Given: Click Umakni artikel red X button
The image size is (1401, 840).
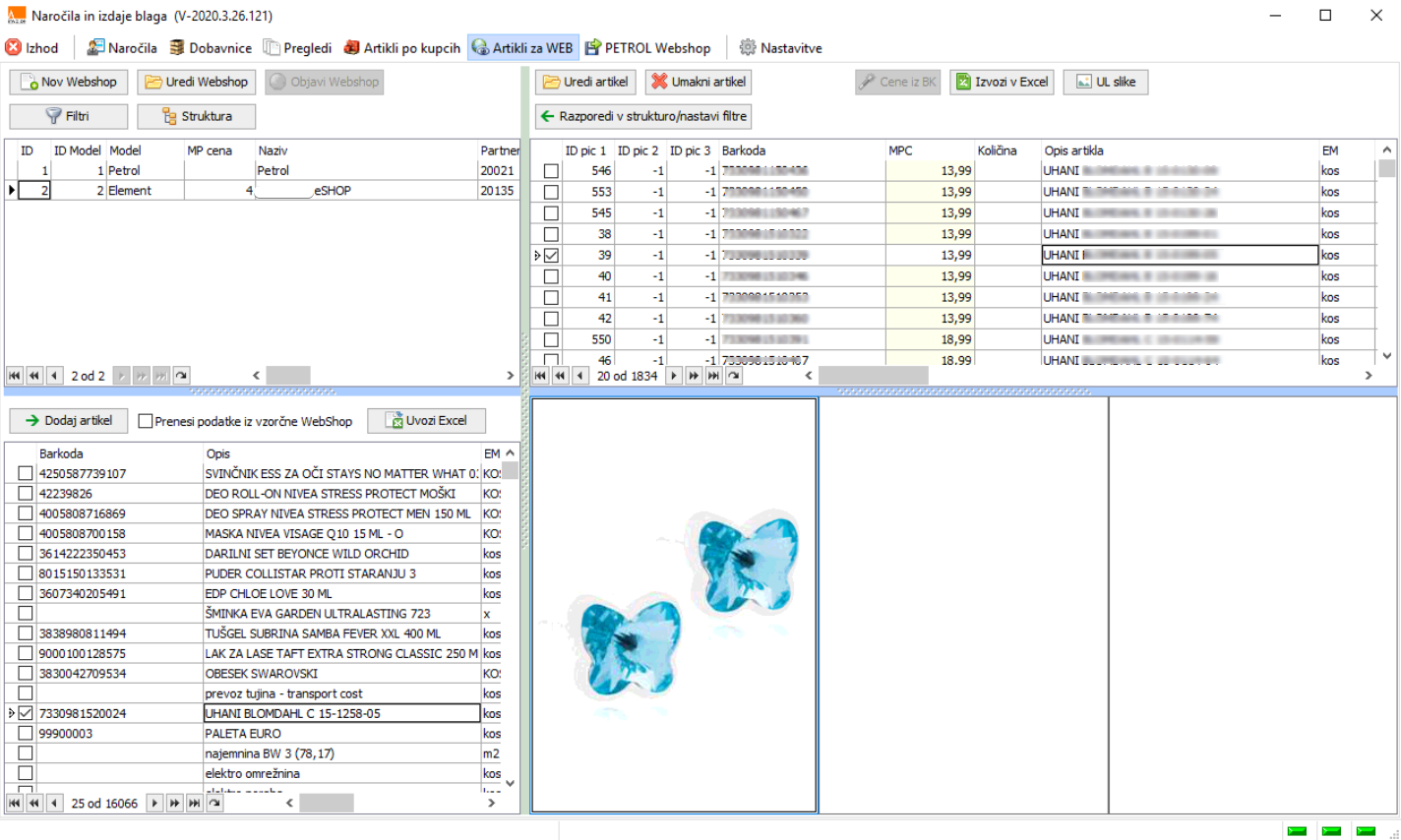Looking at the screenshot, I should pos(699,82).
